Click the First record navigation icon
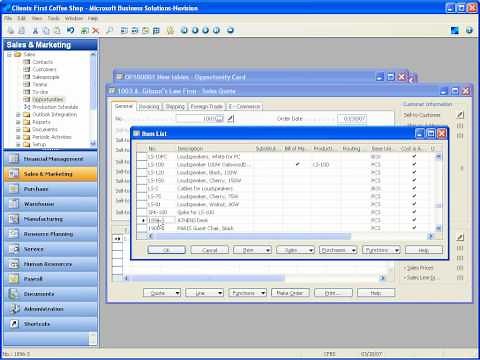480x360 pixels. coord(184,30)
